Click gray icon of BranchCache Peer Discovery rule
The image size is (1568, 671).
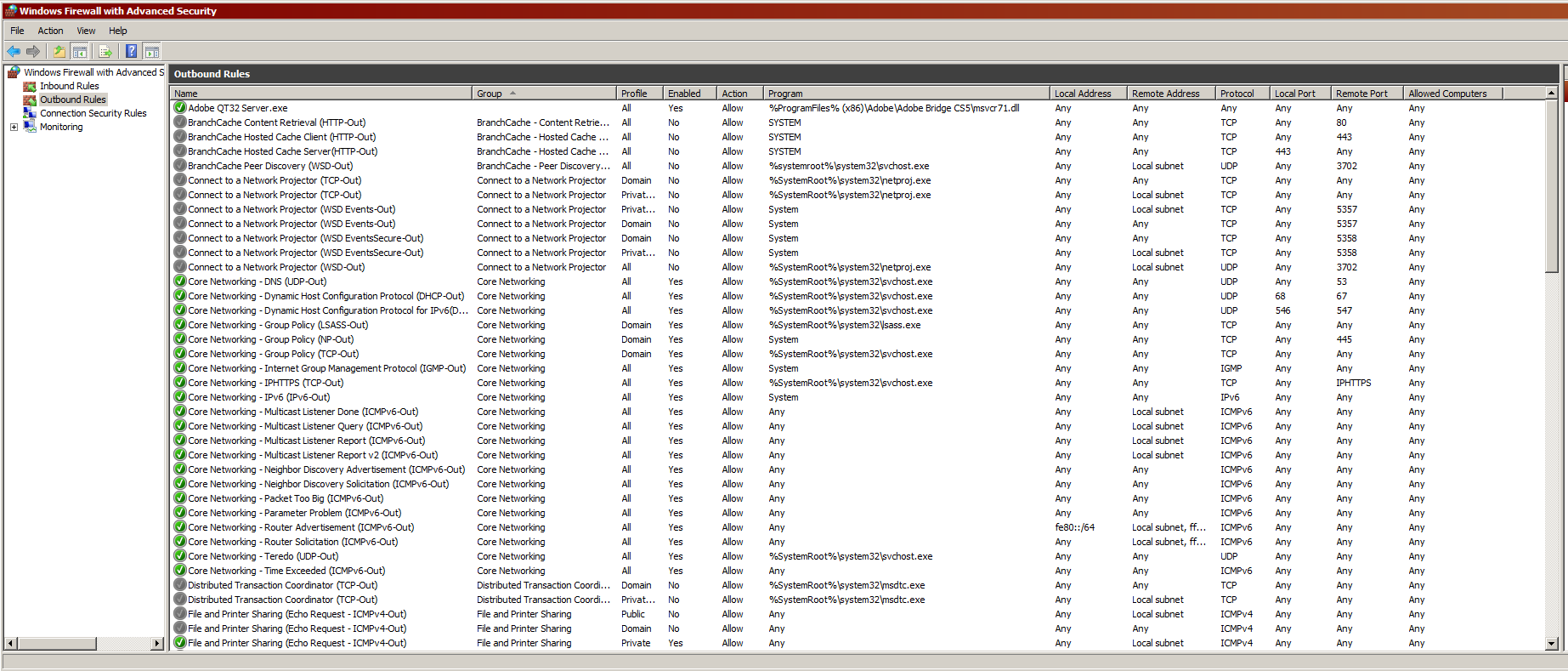point(180,166)
